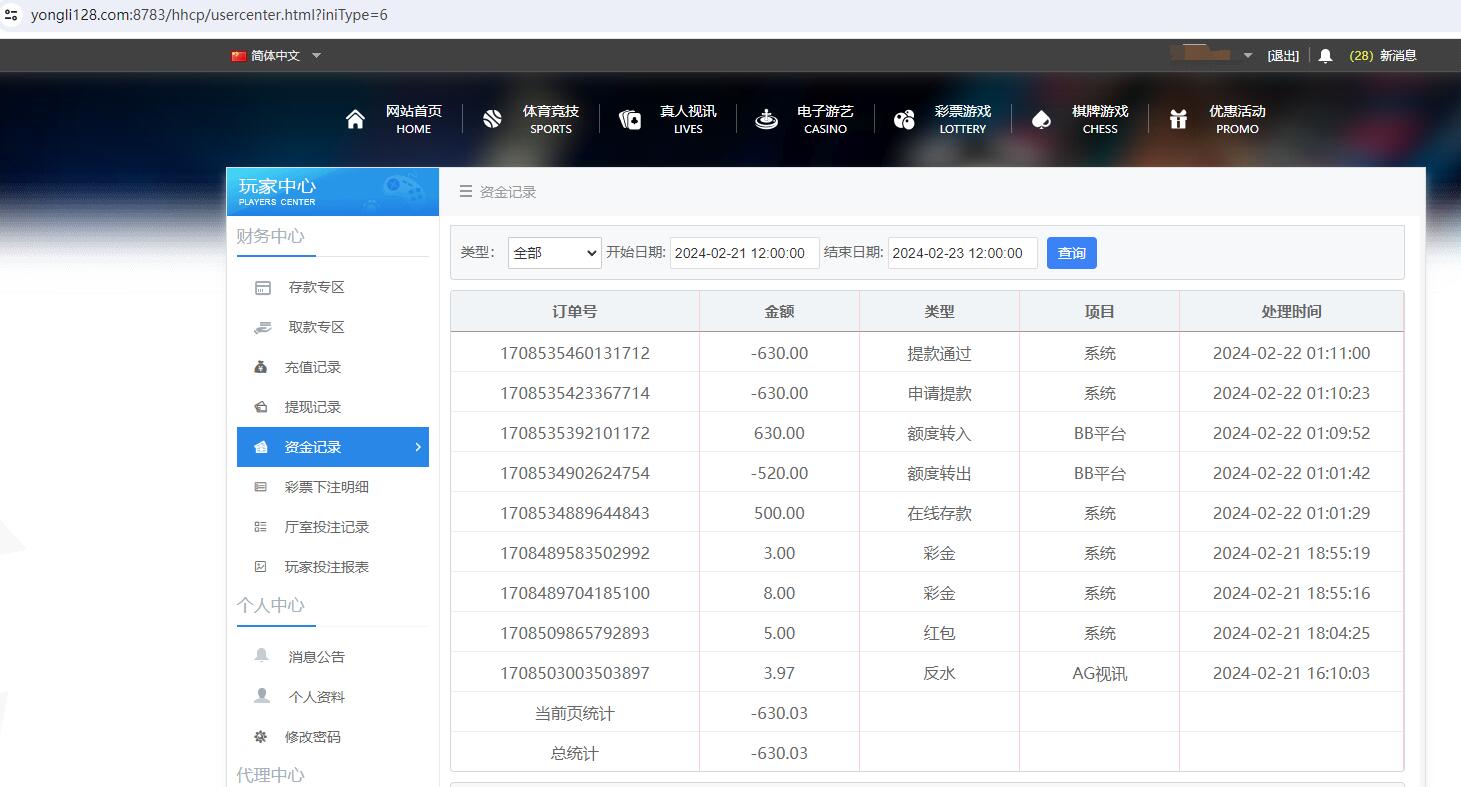Go to 提现记录 withdrawal records
The width and height of the screenshot is (1461, 787).
pyautogui.click(x=313, y=407)
